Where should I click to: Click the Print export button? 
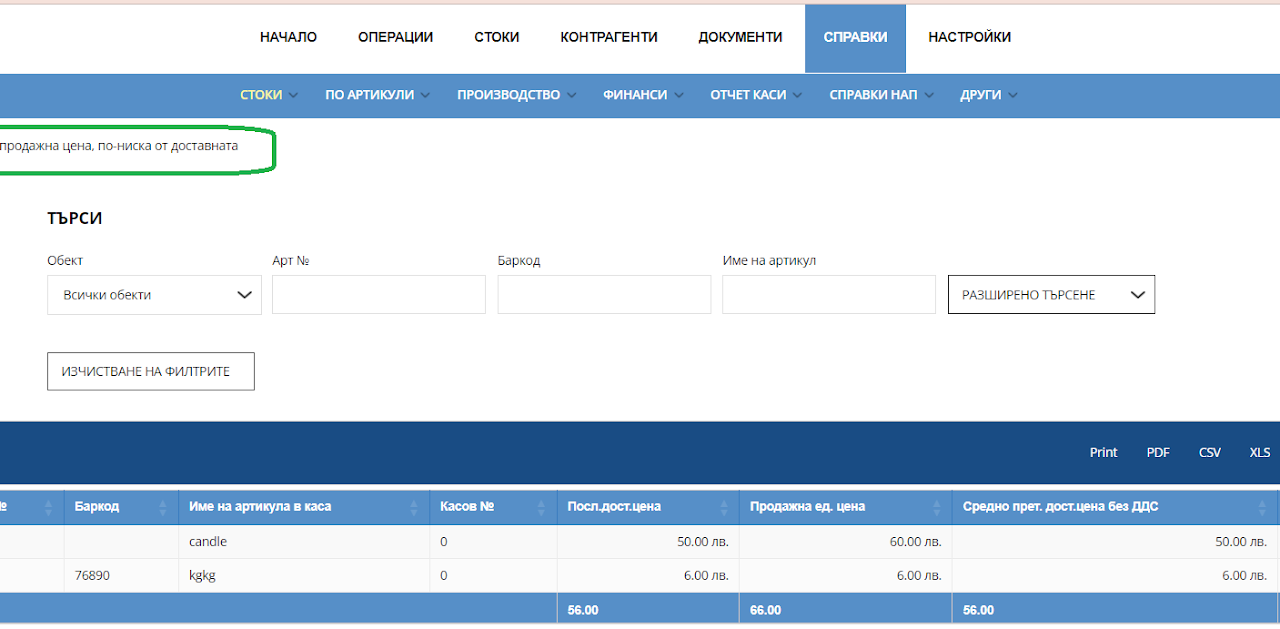[x=1103, y=453]
